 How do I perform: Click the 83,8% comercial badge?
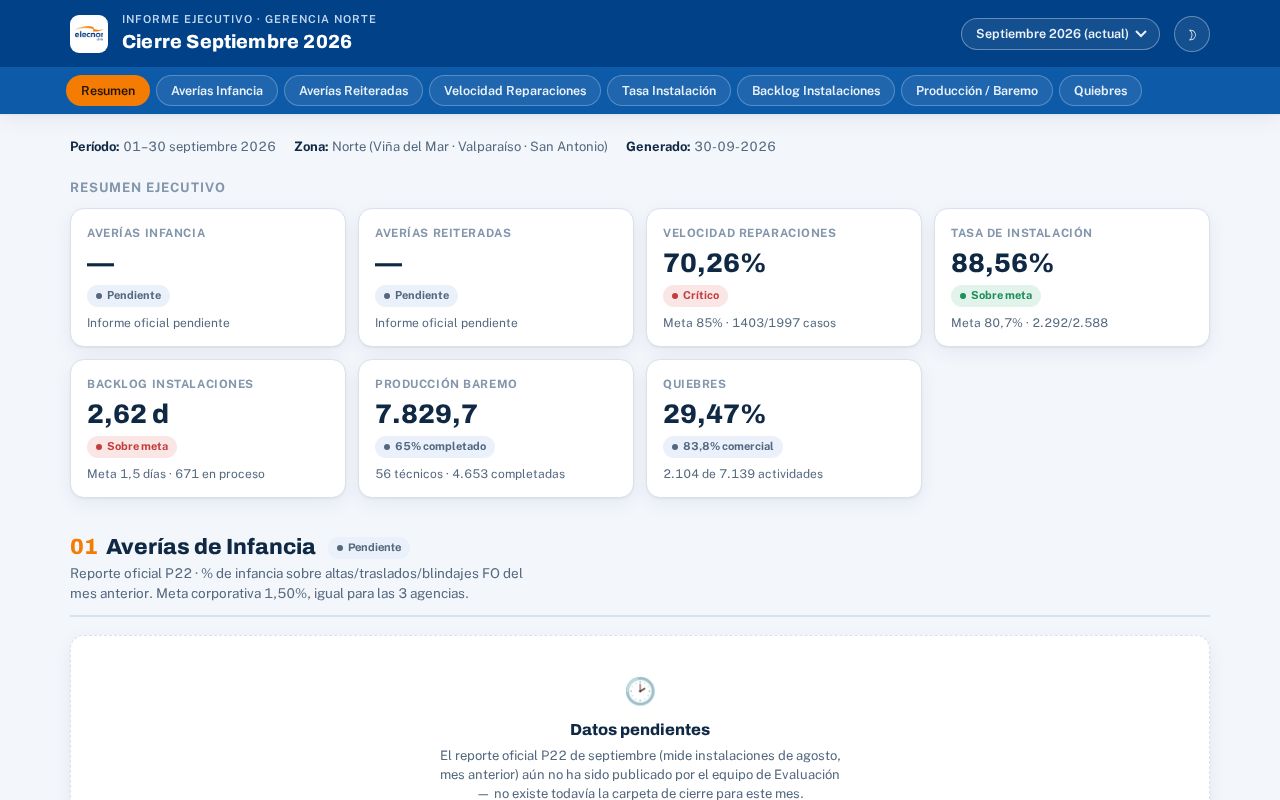(x=723, y=447)
